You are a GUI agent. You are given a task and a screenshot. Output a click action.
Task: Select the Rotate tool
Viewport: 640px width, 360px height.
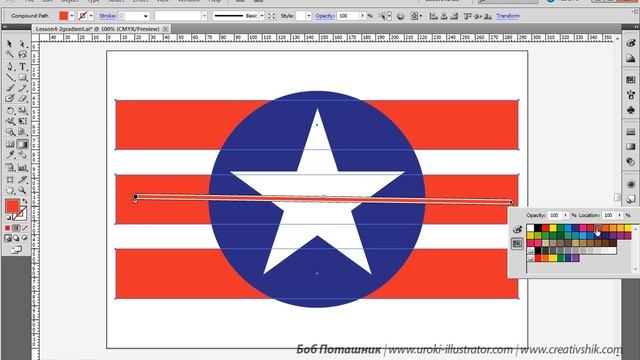click(10, 110)
